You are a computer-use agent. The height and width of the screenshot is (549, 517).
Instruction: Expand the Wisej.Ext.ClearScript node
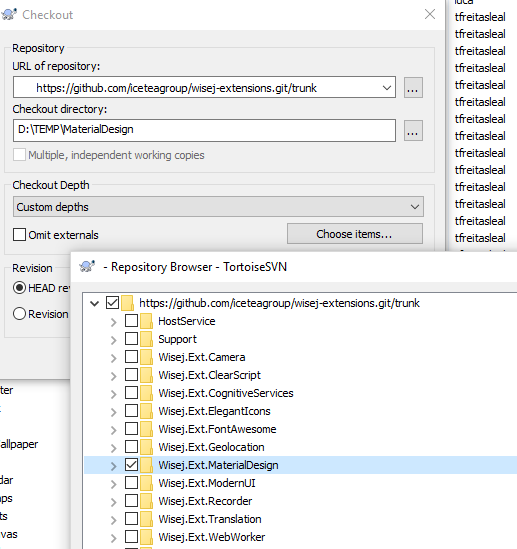[x=113, y=376]
